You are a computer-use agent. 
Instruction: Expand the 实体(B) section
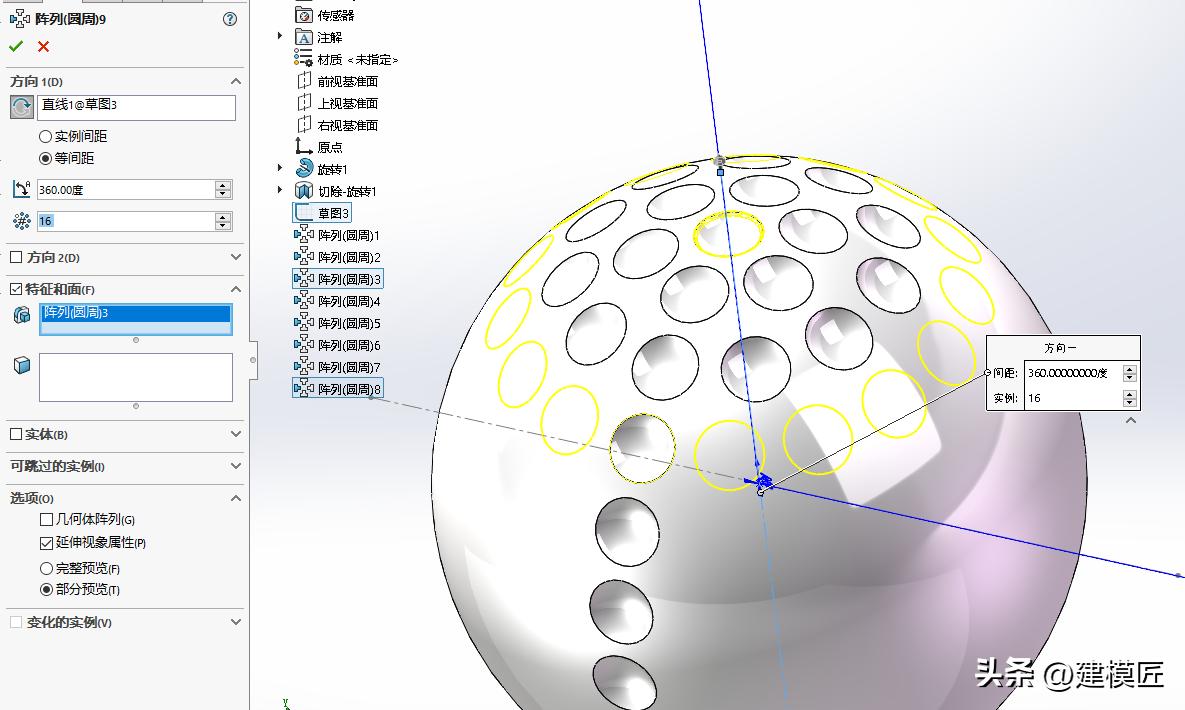point(234,434)
